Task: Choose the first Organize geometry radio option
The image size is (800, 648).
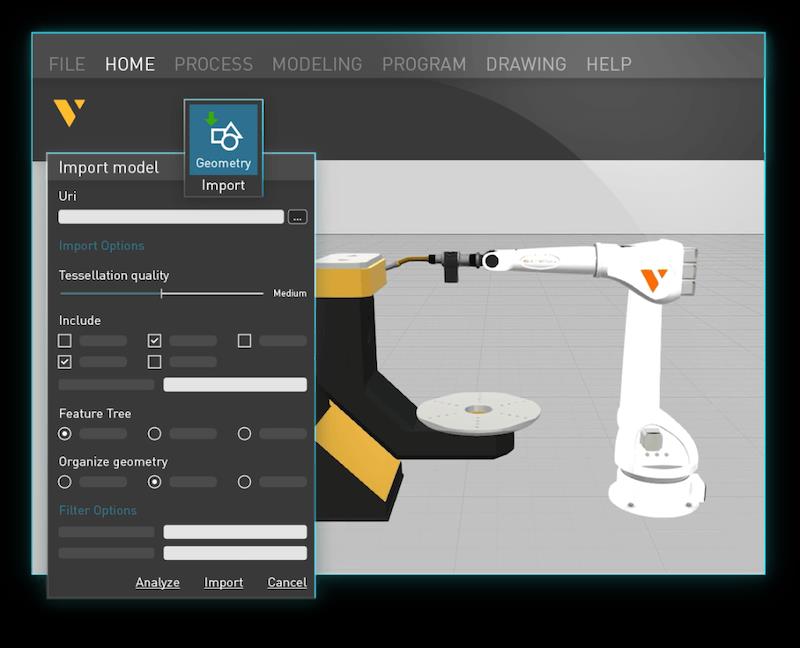Action: click(65, 482)
